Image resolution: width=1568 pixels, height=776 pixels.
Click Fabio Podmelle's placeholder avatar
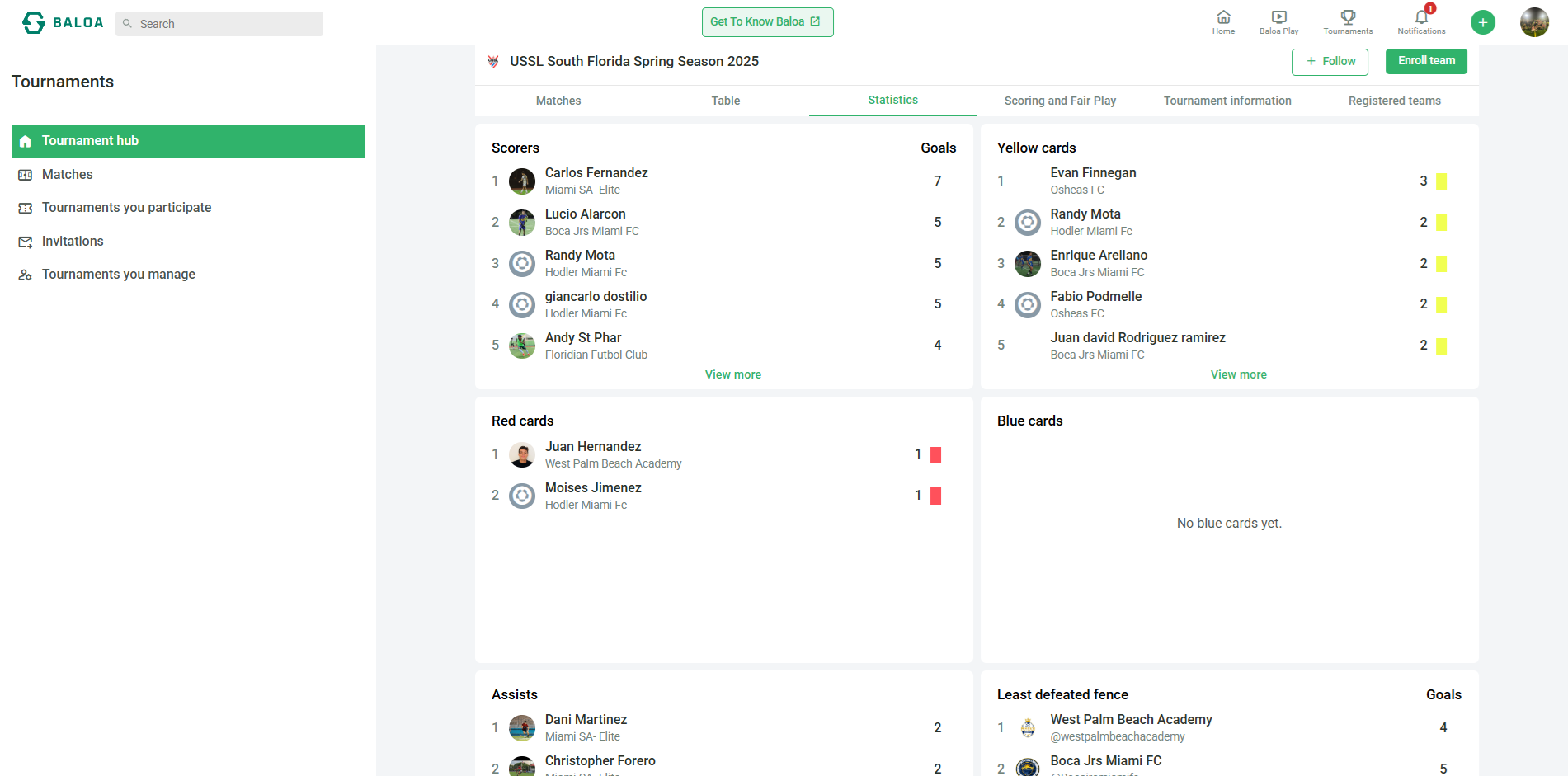tap(1028, 304)
